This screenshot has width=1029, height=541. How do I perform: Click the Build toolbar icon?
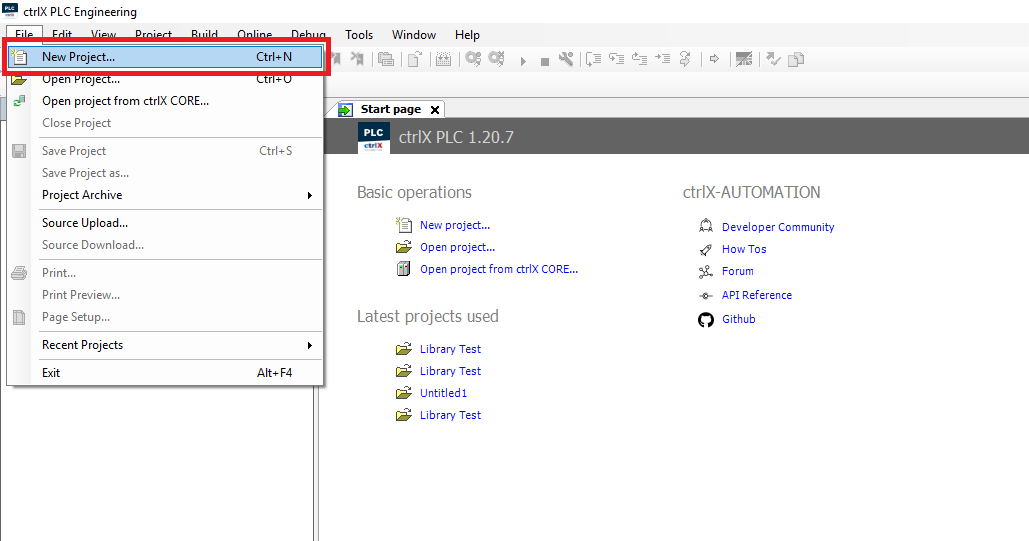pos(444,59)
